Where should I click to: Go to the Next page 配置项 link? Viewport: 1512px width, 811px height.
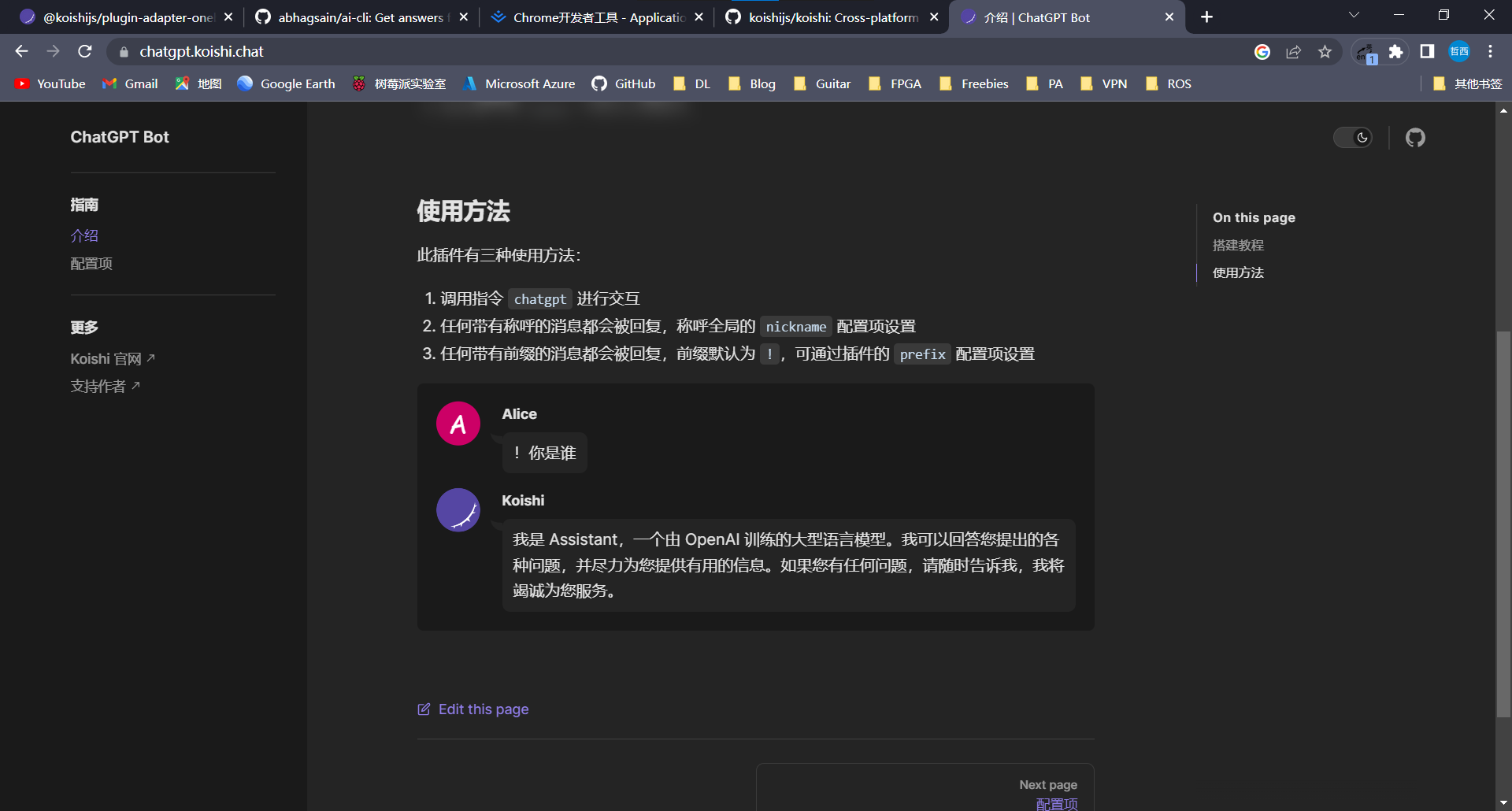click(925, 787)
